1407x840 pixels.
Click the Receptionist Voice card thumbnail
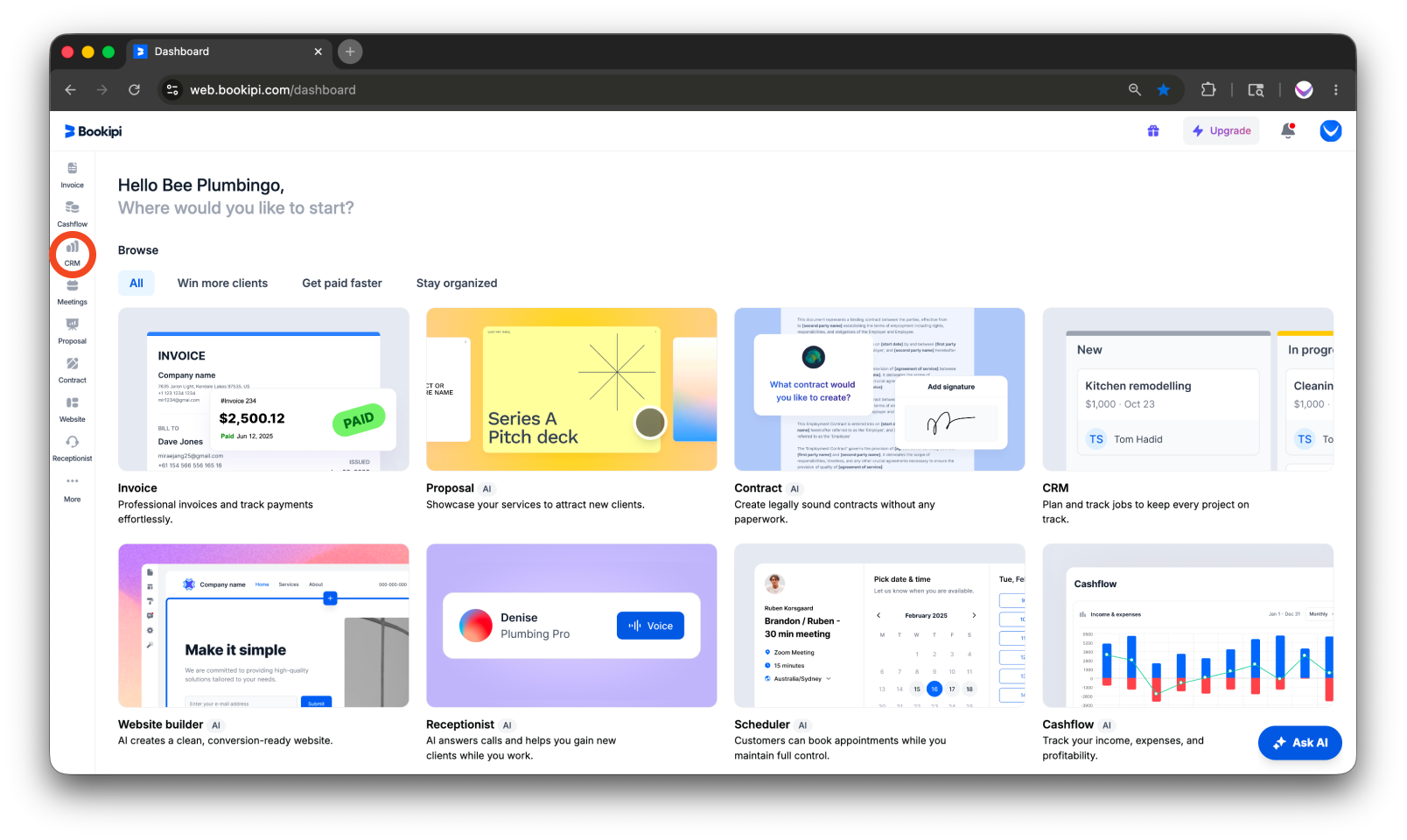tap(571, 626)
